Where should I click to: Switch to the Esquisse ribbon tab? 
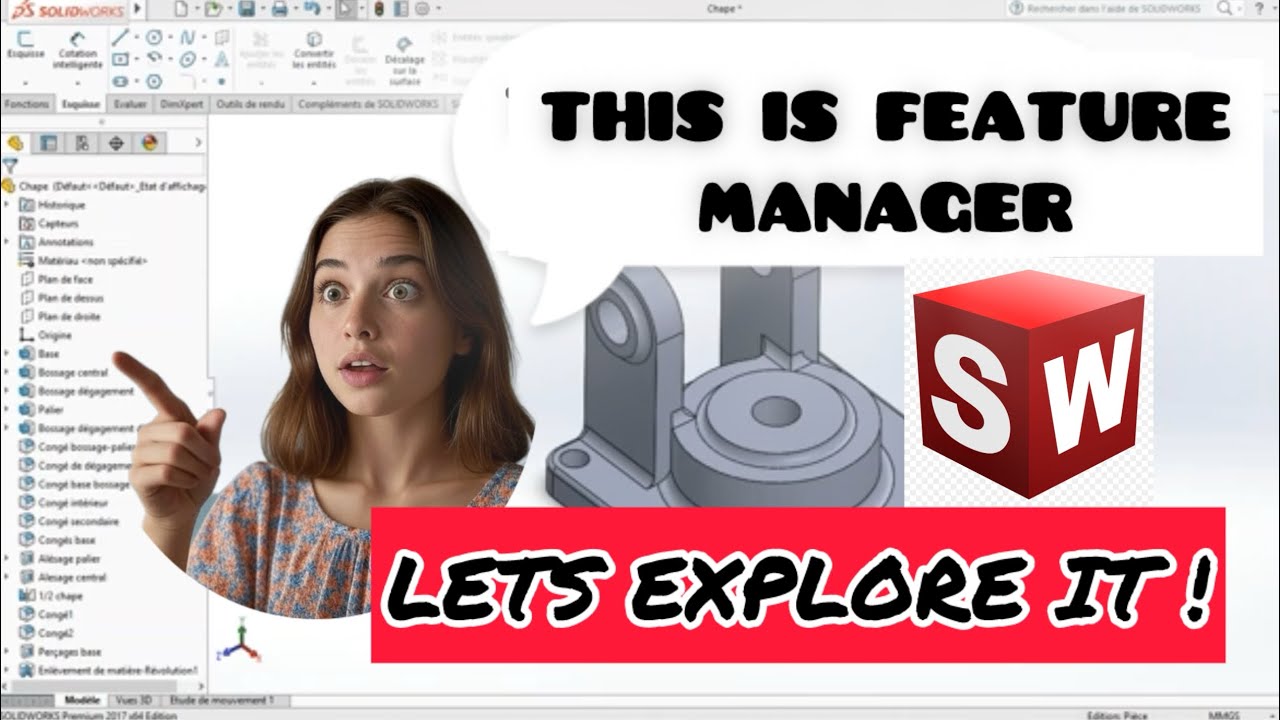[x=80, y=103]
